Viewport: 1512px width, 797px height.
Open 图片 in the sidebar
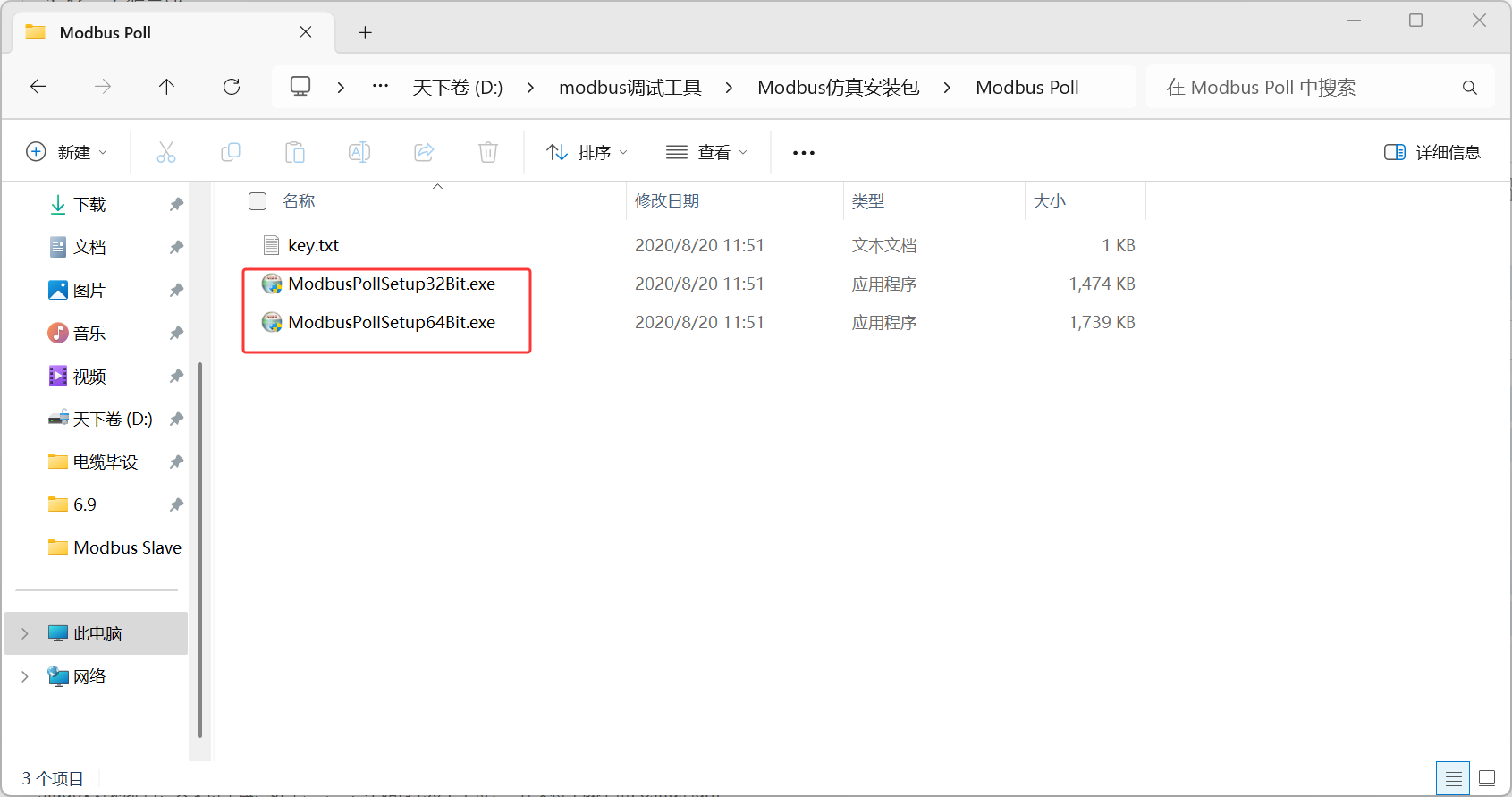point(89,290)
